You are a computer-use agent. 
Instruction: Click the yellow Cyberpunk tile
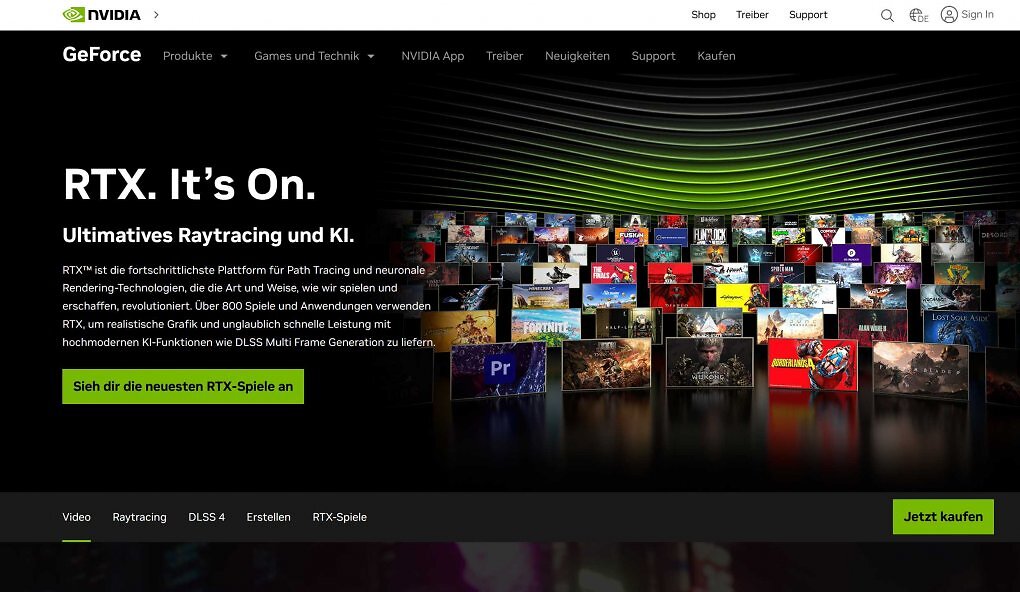742,297
